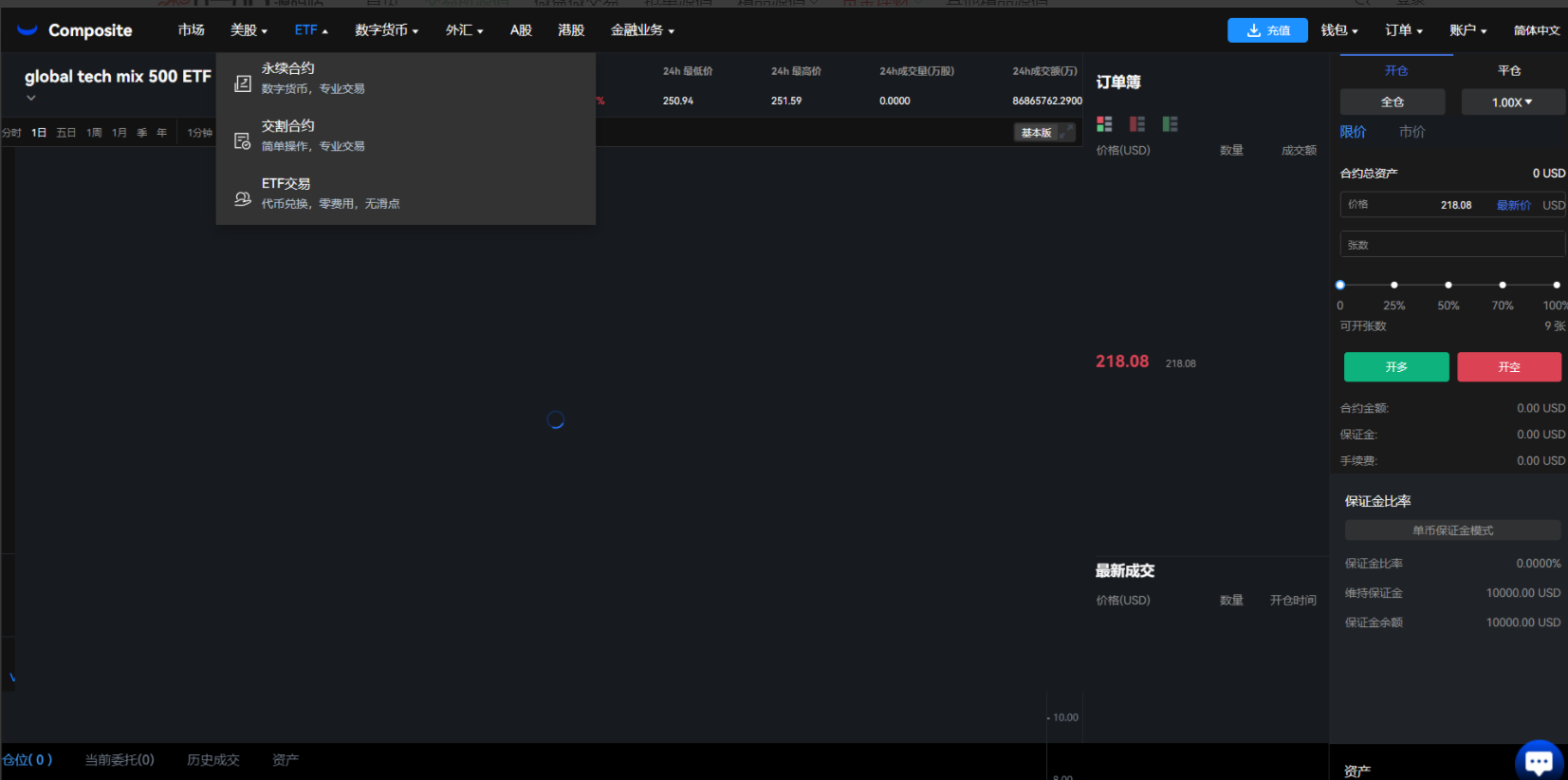The width and height of the screenshot is (1568, 780).
Task: Click the 交割合约 delivery contract icon
Action: (243, 141)
